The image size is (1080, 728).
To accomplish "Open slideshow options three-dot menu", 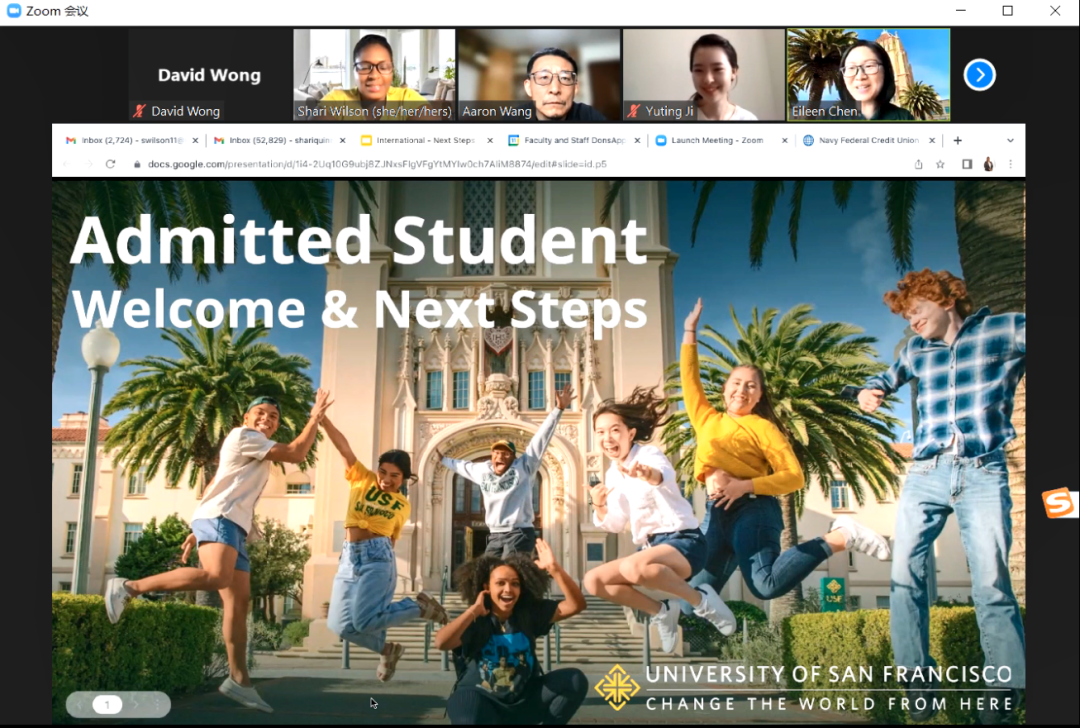I will 157,705.
